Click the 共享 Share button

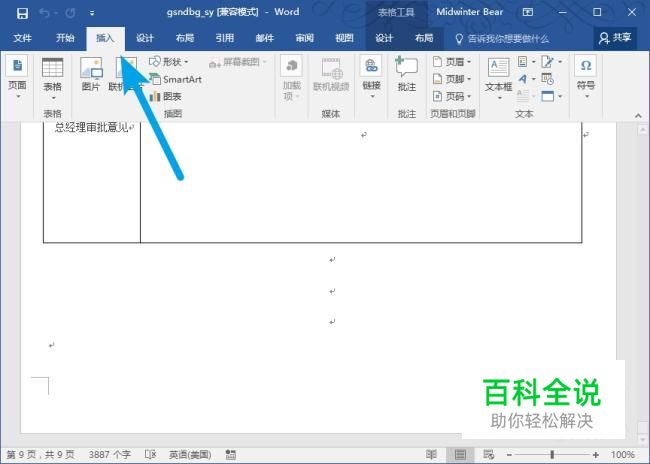(615, 38)
